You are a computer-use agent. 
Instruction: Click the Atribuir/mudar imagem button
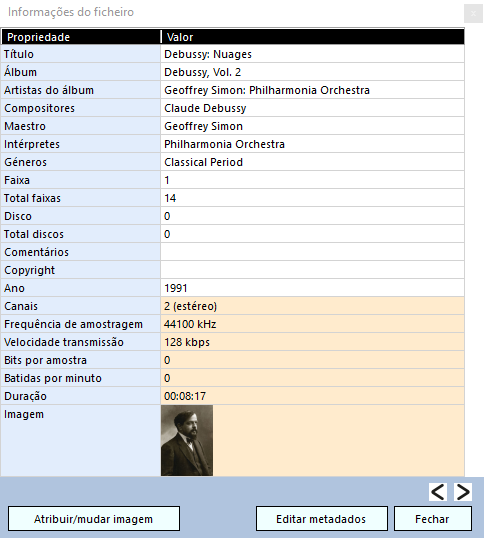tap(94, 519)
